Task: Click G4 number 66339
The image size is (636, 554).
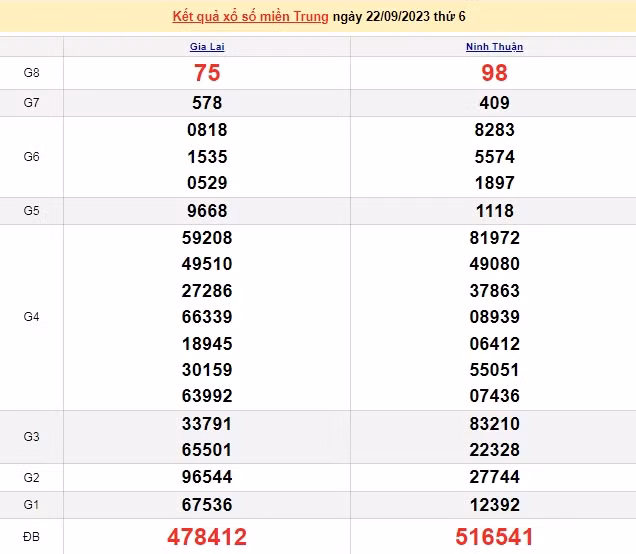Action: click(207, 317)
